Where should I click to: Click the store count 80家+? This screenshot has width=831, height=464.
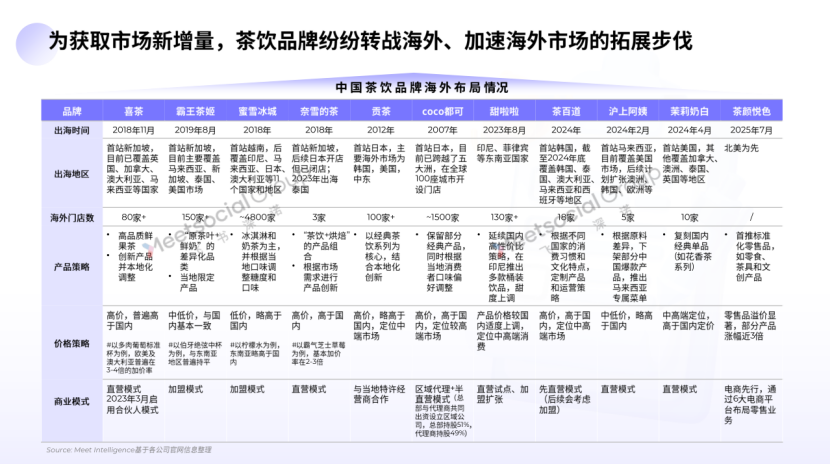pyautogui.click(x=134, y=218)
